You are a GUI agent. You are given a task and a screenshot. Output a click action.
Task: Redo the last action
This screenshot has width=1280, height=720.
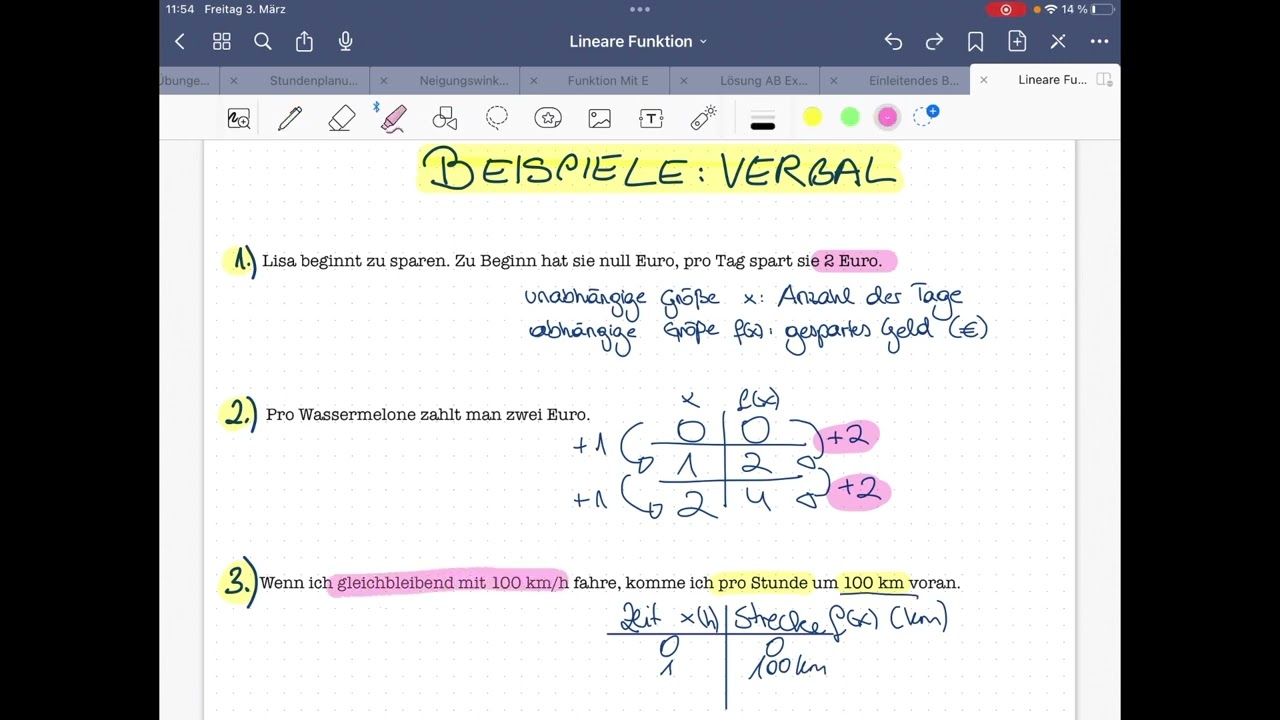[x=934, y=41]
